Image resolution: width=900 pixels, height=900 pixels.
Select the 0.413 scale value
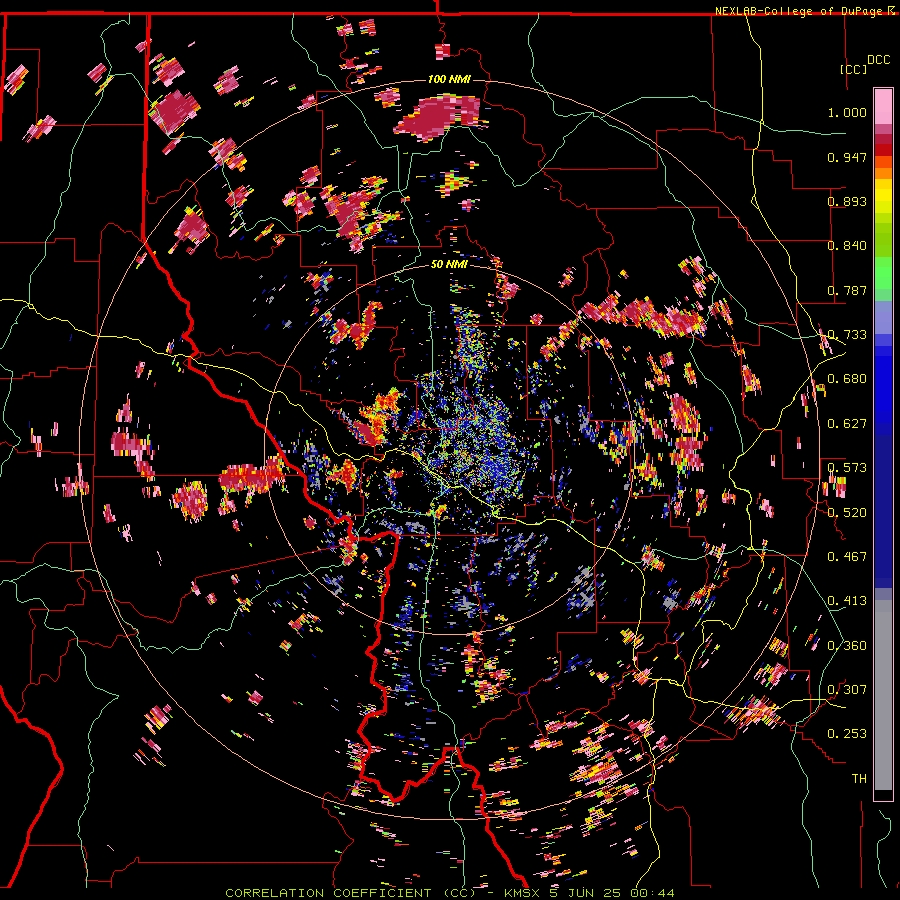coord(847,601)
